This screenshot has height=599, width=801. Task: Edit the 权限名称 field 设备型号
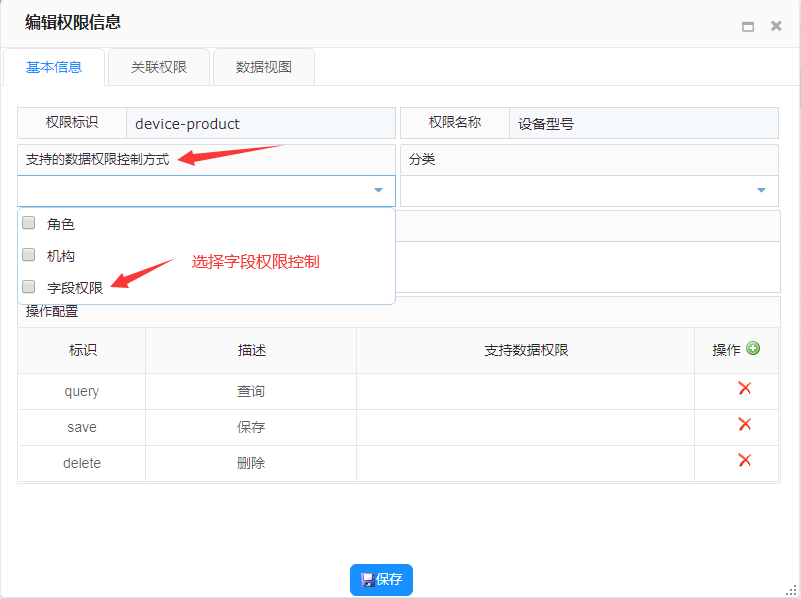click(x=644, y=123)
